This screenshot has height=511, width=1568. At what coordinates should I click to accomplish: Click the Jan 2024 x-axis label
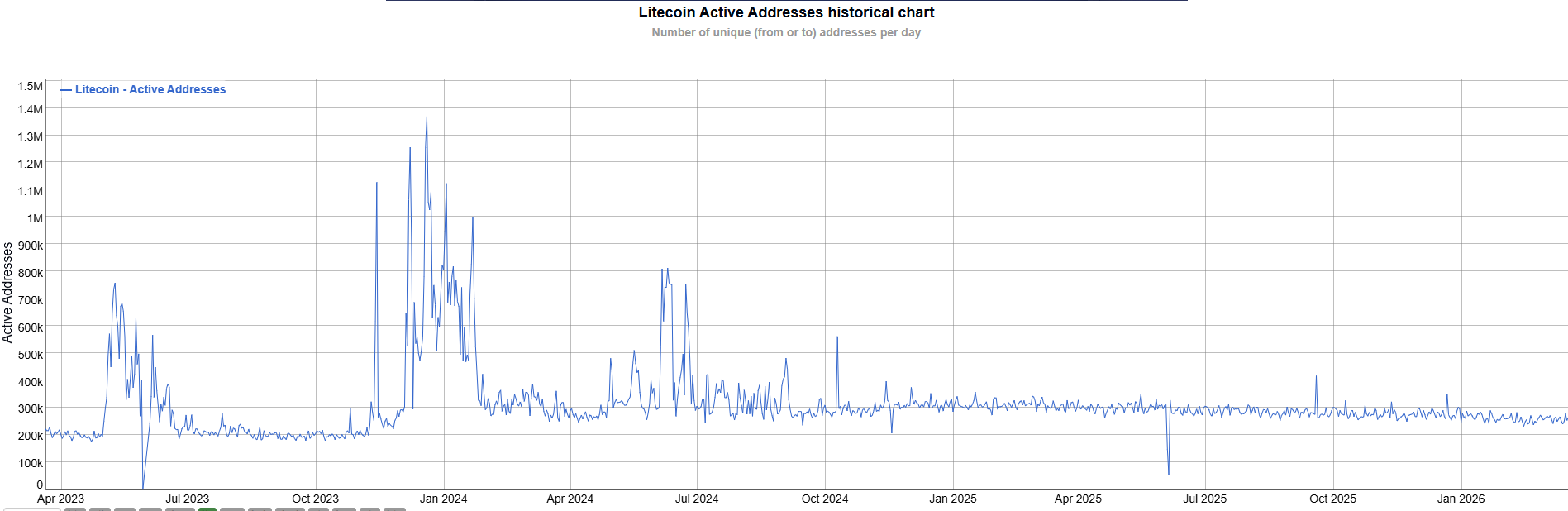tap(443, 499)
